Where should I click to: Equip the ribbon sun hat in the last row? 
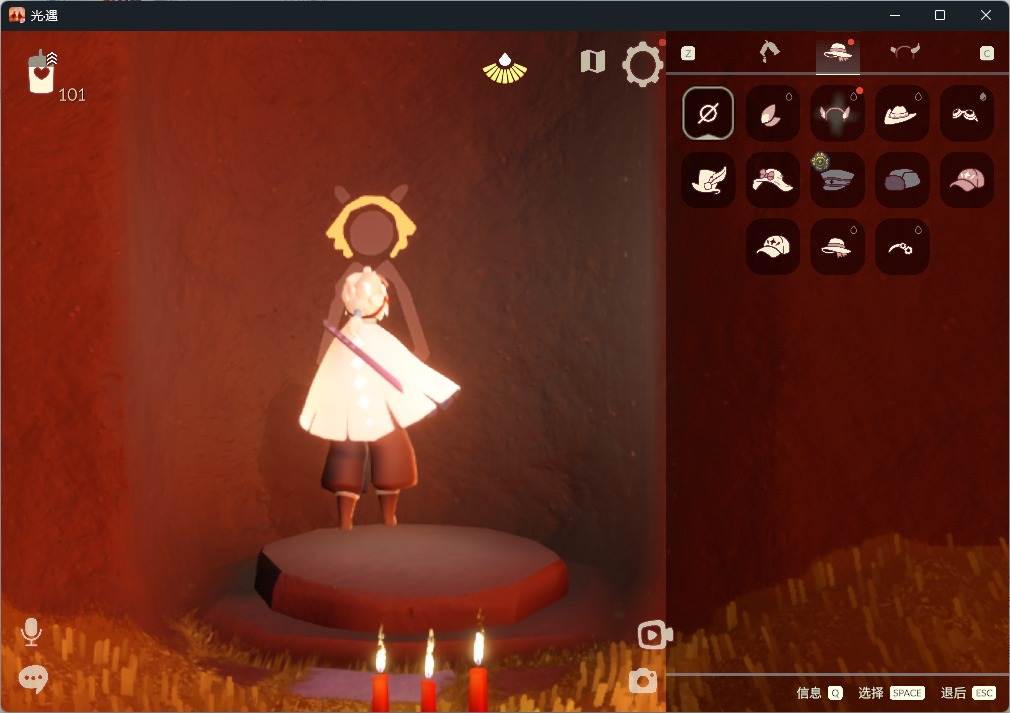pos(837,247)
